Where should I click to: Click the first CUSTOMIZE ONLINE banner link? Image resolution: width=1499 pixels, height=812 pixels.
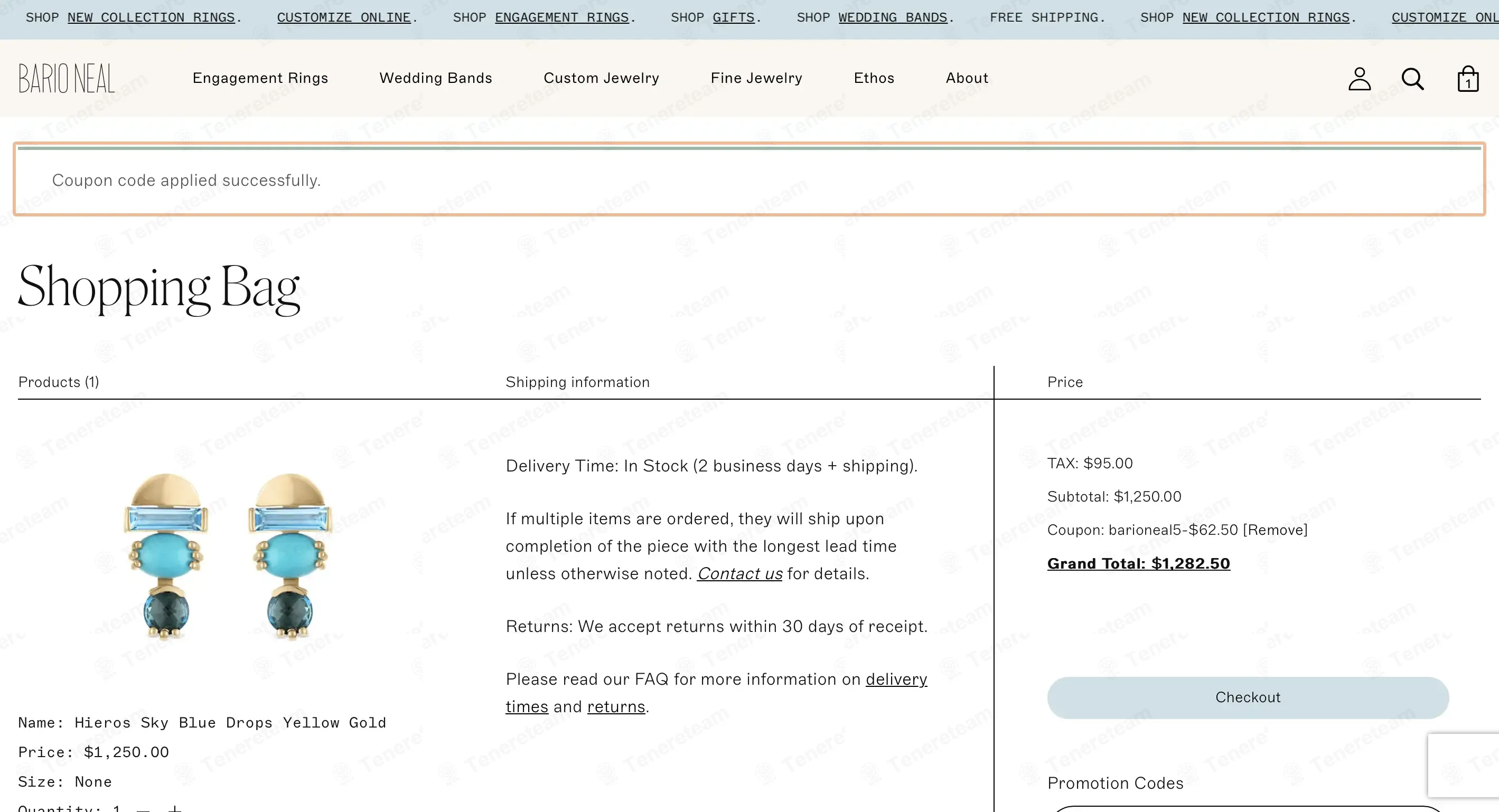344,17
